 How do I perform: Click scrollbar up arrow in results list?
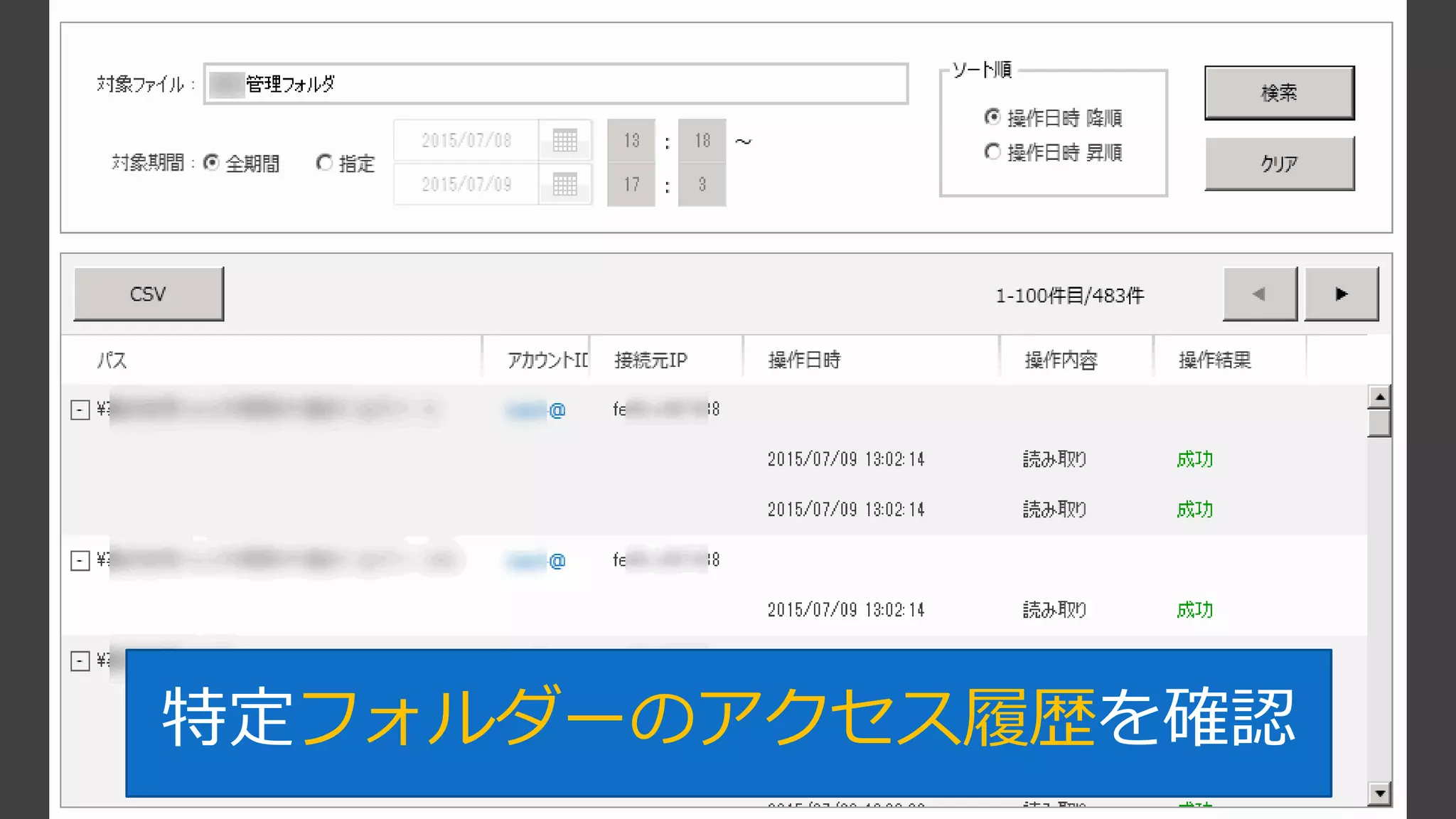1379,397
